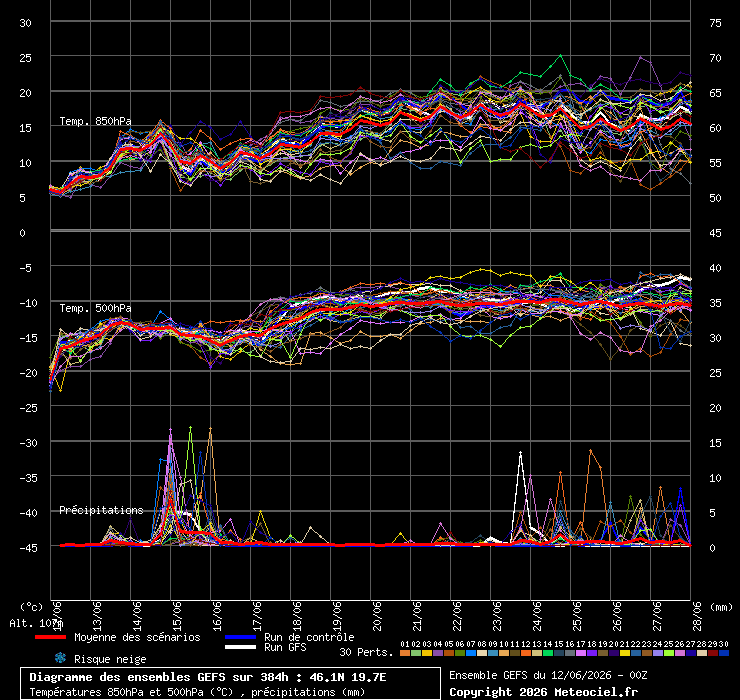Click the 75 precipitation axis value
The image size is (740, 700).
[715, 23]
